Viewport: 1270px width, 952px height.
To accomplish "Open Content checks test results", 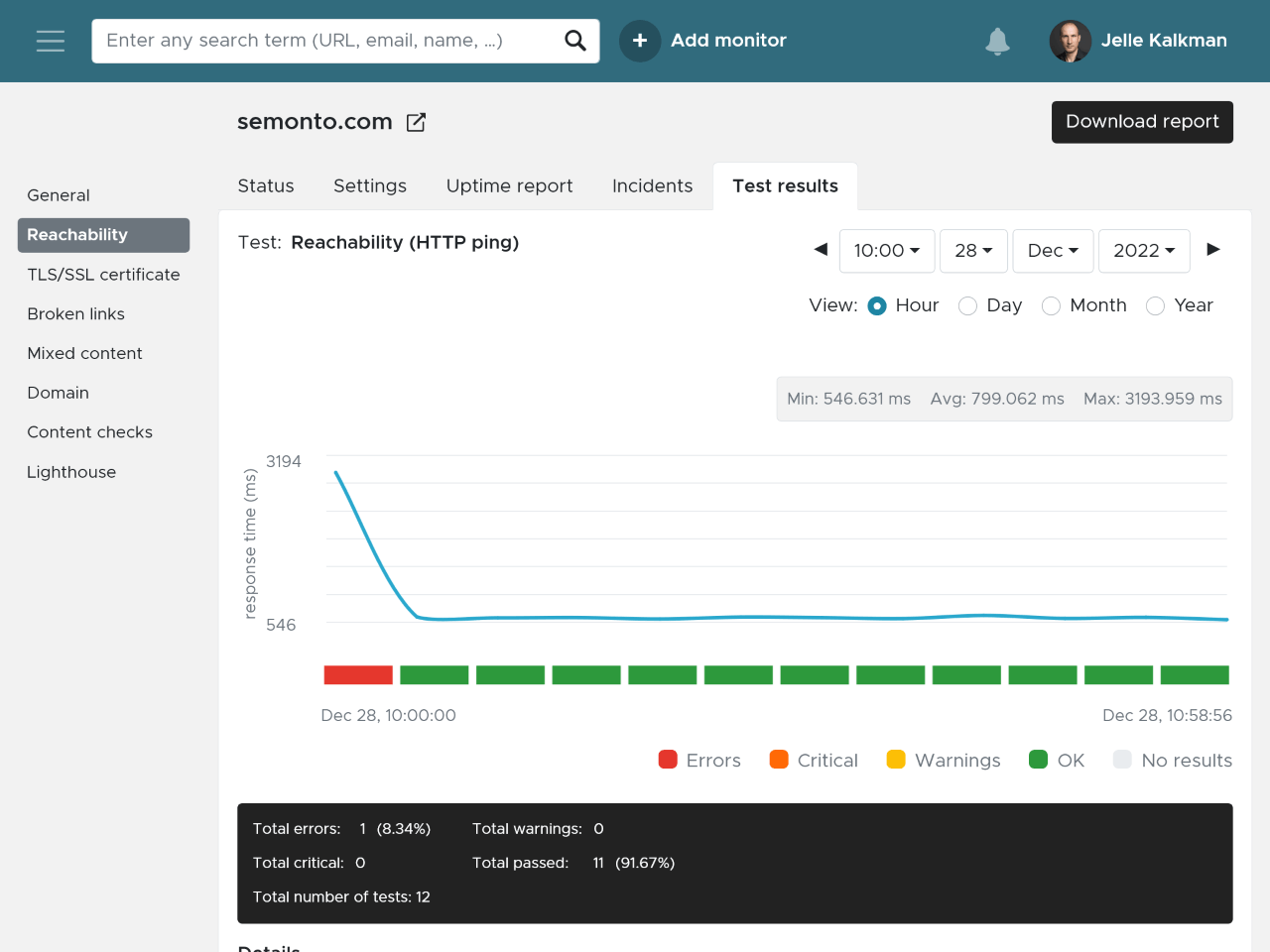I will 89,432.
